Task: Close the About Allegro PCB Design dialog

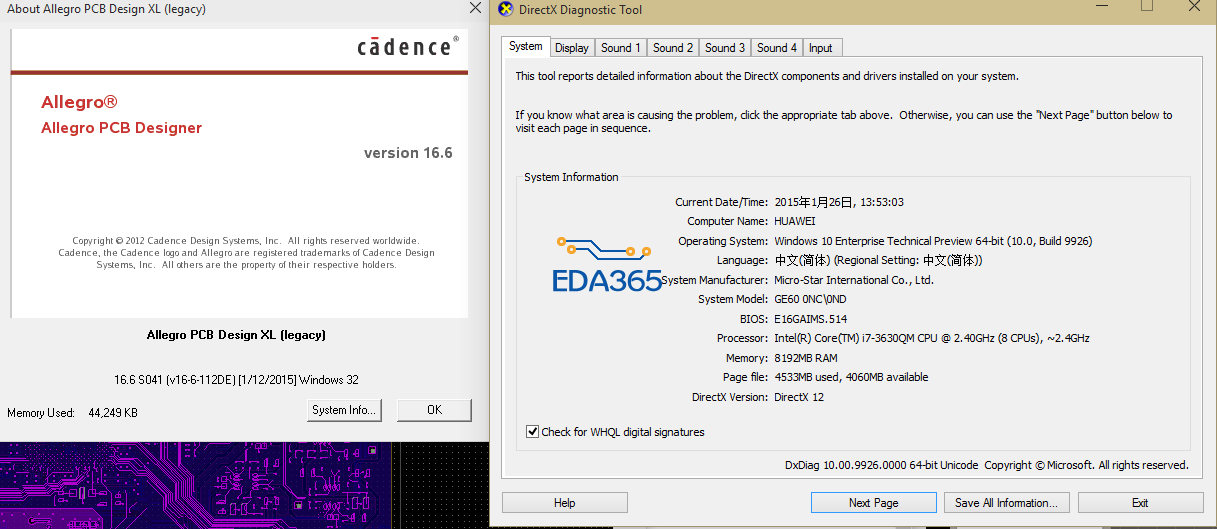Action: tap(475, 8)
